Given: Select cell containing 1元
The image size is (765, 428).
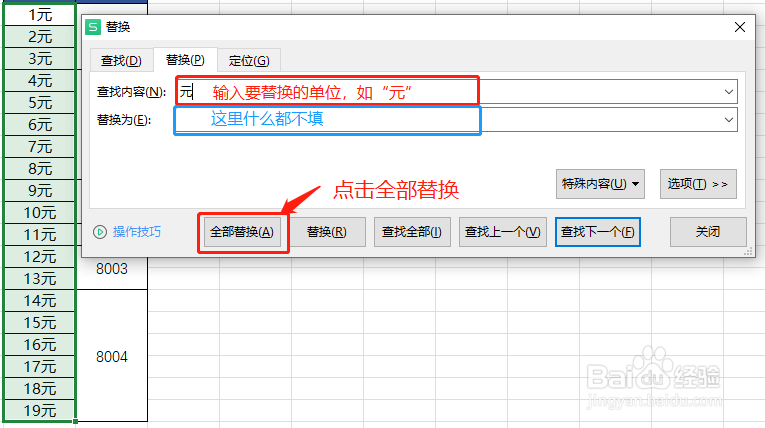Looking at the screenshot, I should tap(40, 15).
